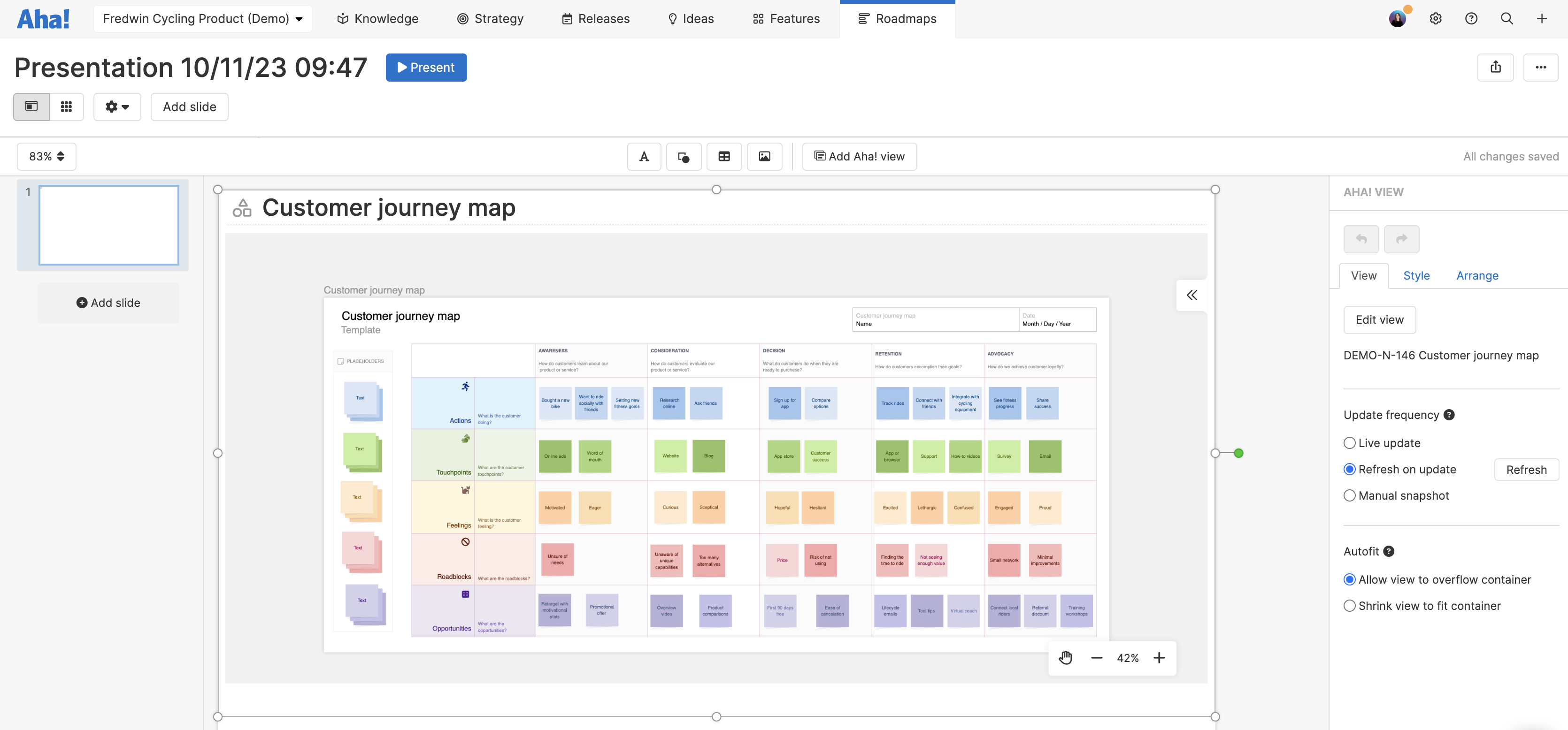Switch to the View tab

pos(1363,275)
